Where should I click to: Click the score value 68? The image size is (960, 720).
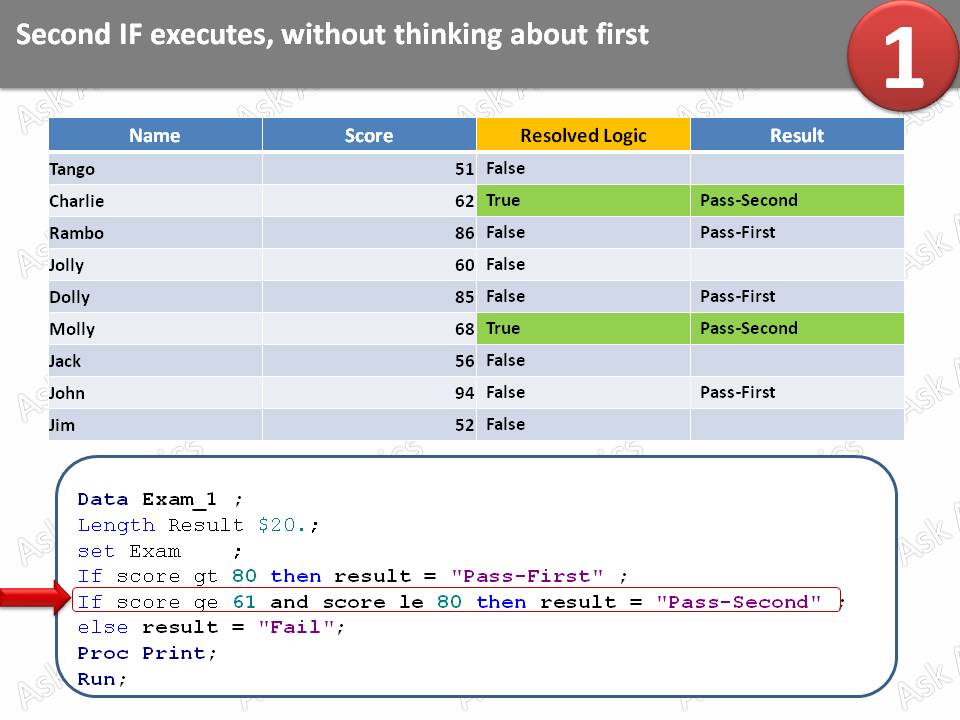click(x=464, y=329)
